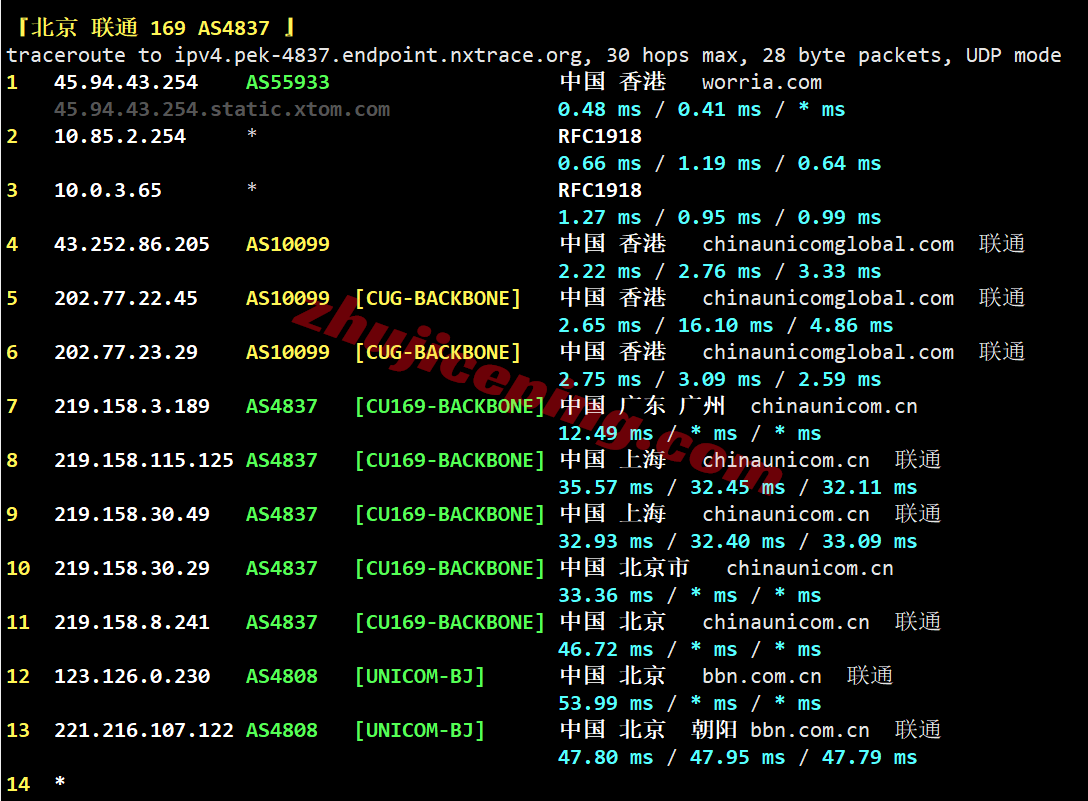Click the RFC1918 label on hop 3

point(600,191)
